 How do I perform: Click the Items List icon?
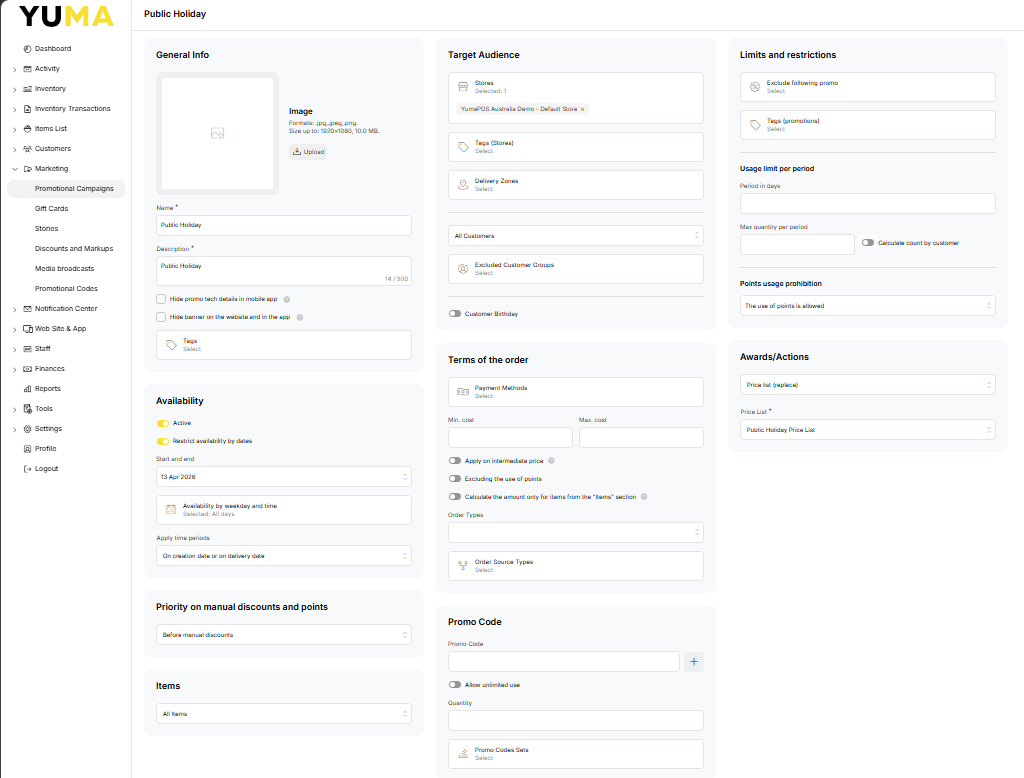coord(27,129)
